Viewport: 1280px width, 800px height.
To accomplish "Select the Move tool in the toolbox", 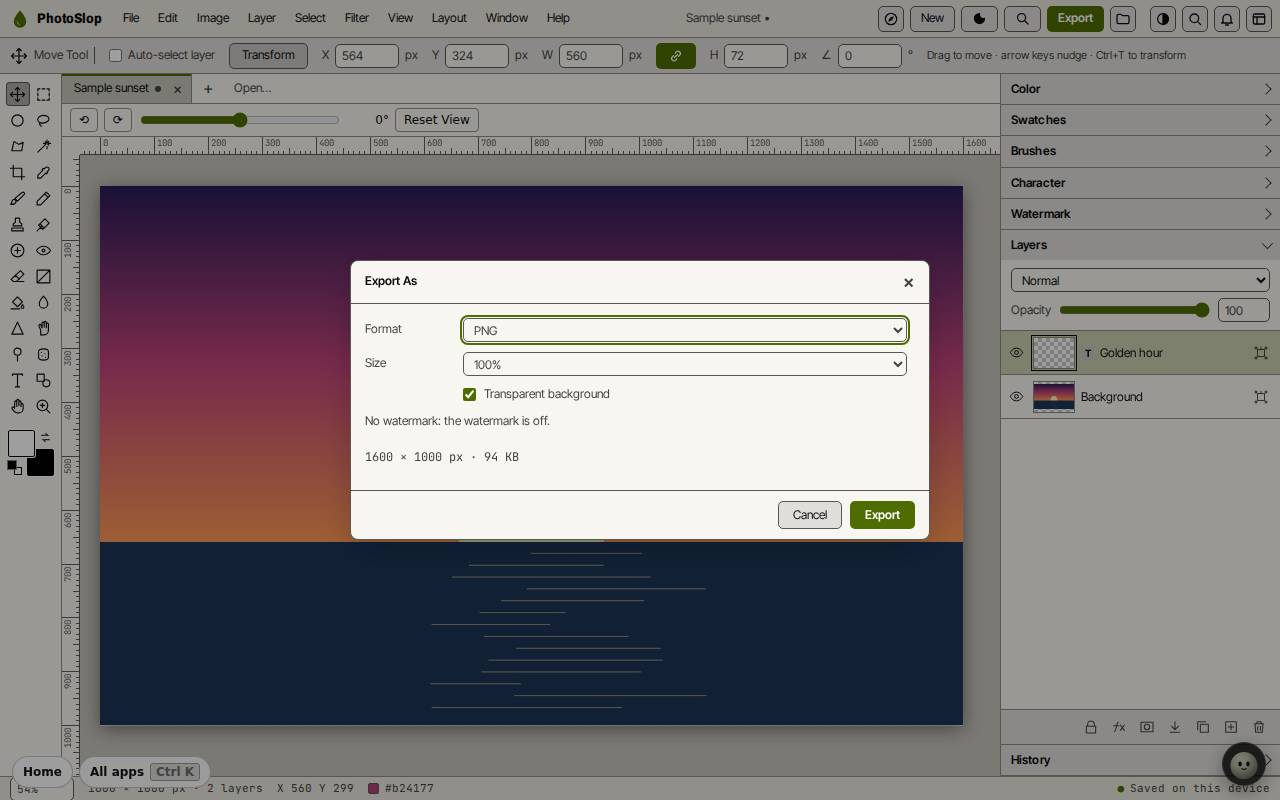I will [17, 94].
